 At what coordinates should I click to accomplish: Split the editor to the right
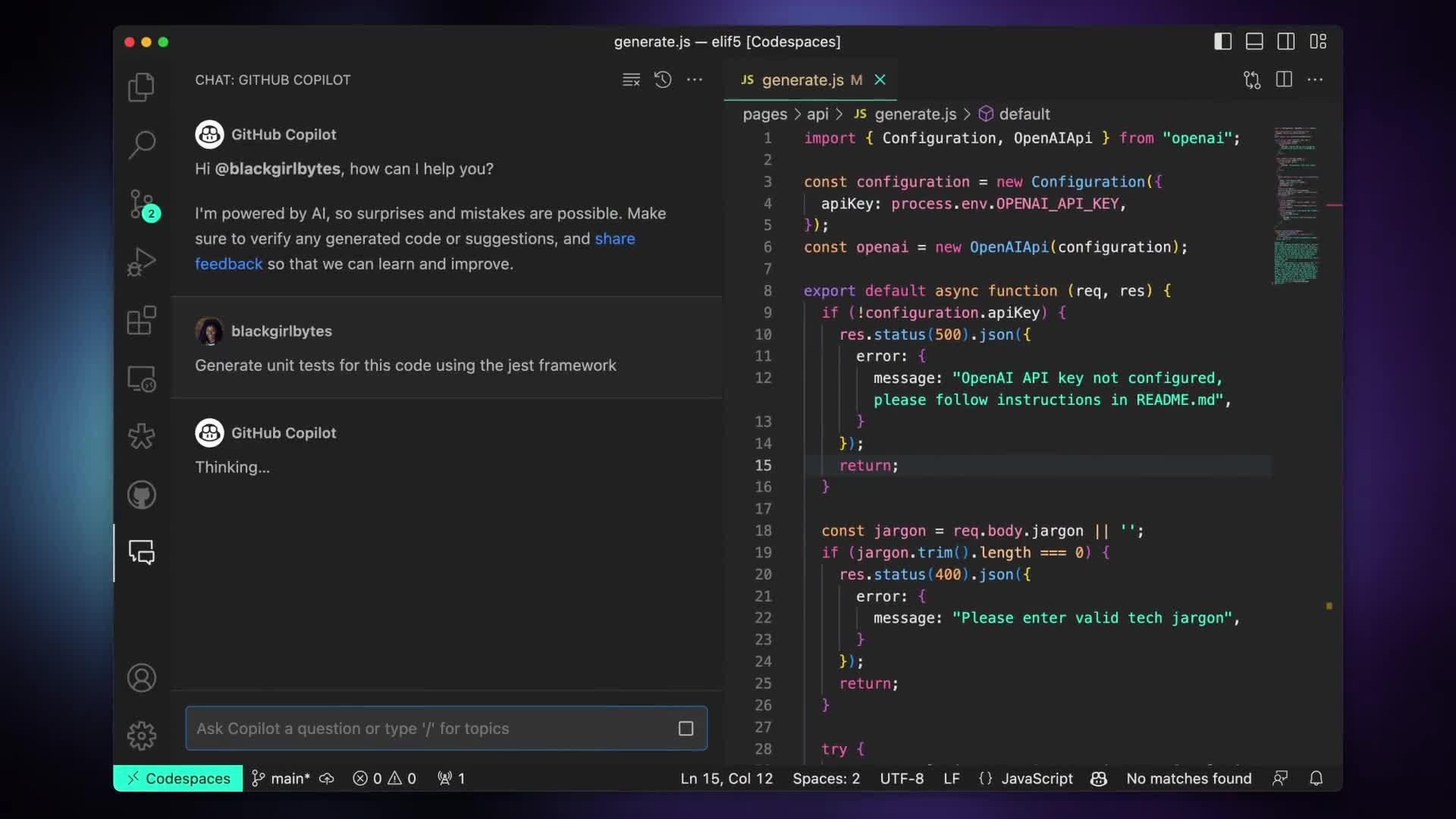tap(1284, 80)
